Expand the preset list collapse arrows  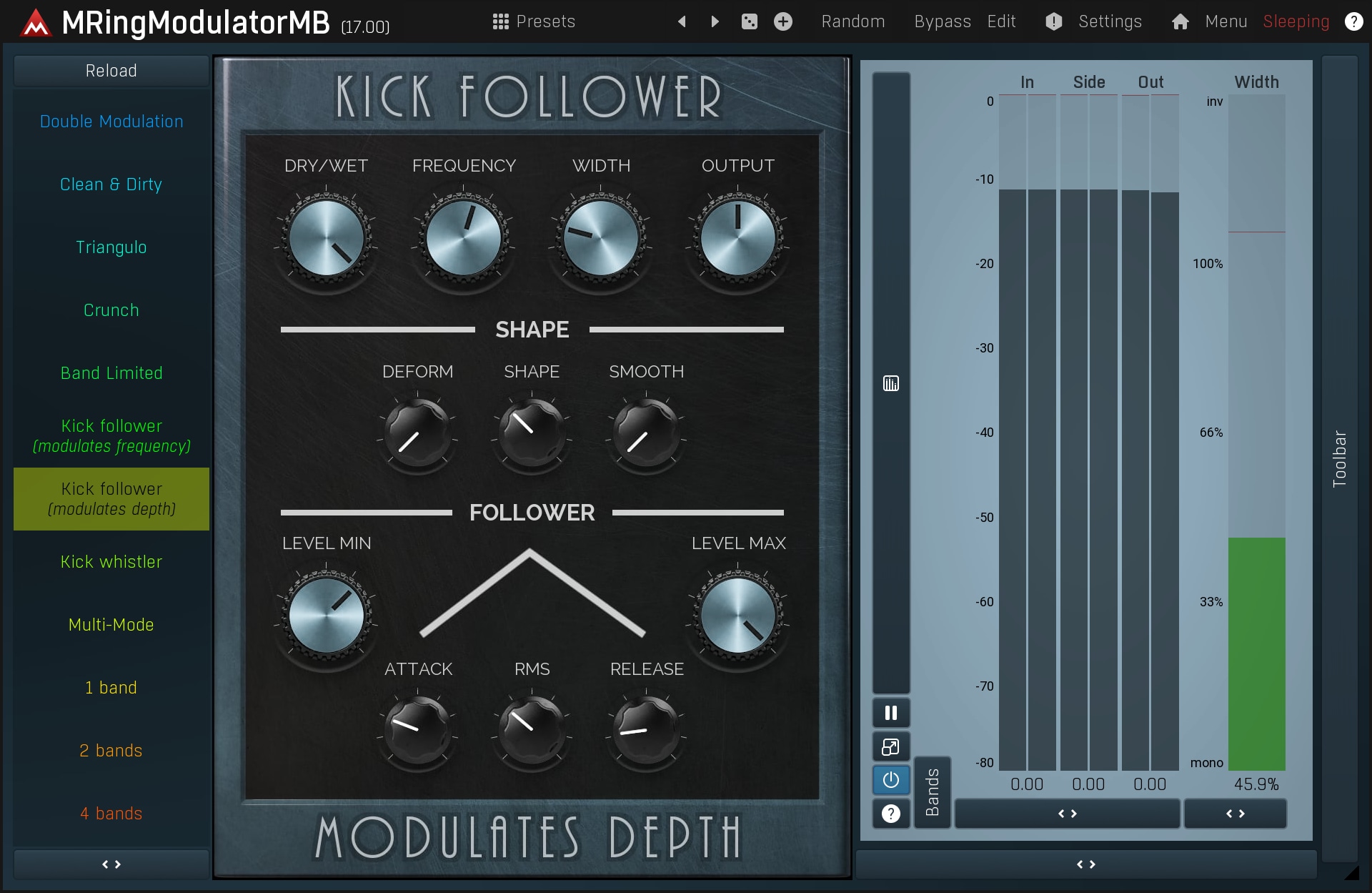(x=111, y=864)
